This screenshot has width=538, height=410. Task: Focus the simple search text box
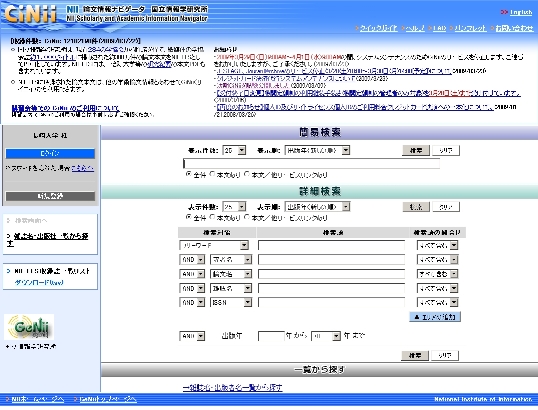(x=312, y=164)
